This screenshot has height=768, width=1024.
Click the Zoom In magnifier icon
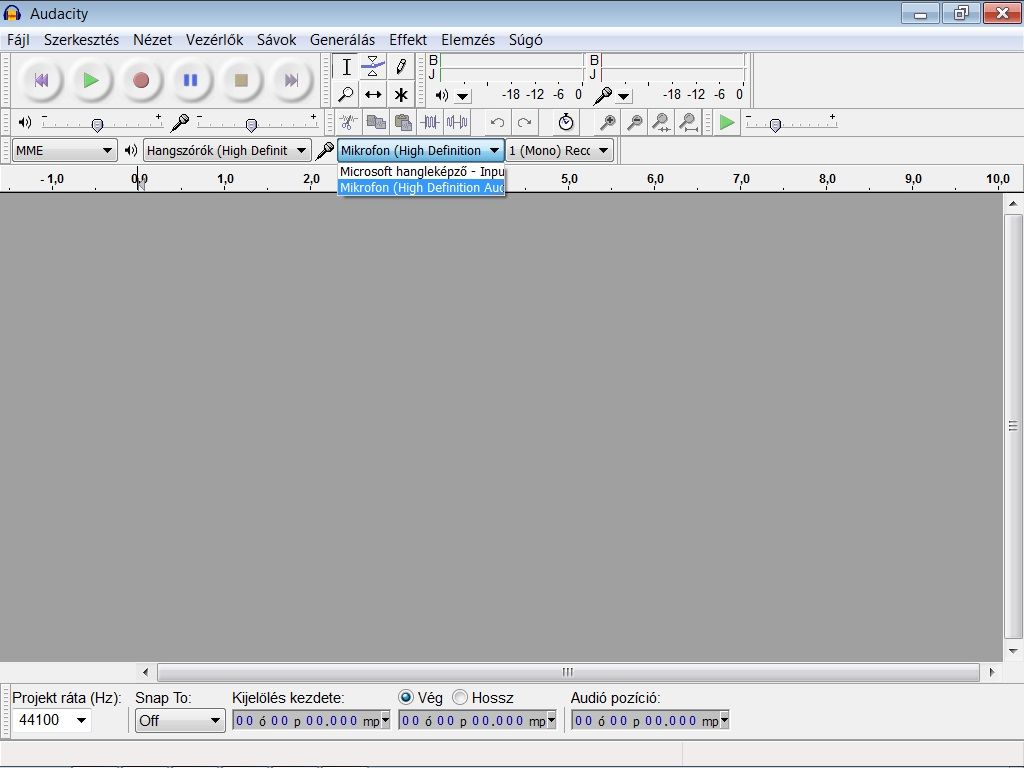(607, 122)
